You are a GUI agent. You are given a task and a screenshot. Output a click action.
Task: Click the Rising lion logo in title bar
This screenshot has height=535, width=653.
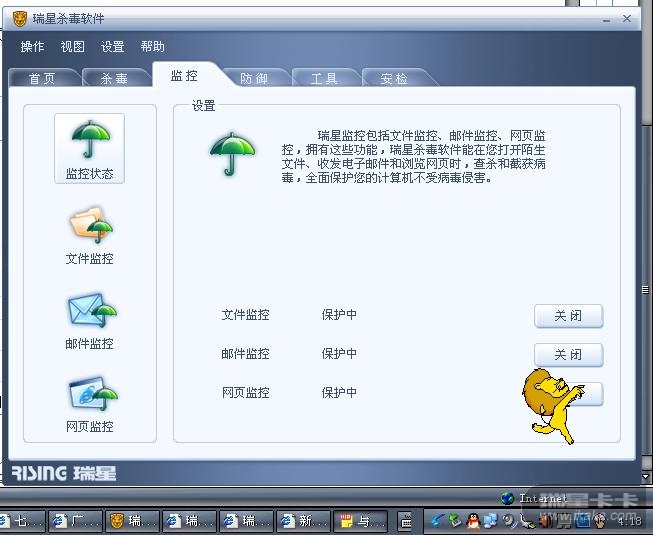click(x=20, y=18)
